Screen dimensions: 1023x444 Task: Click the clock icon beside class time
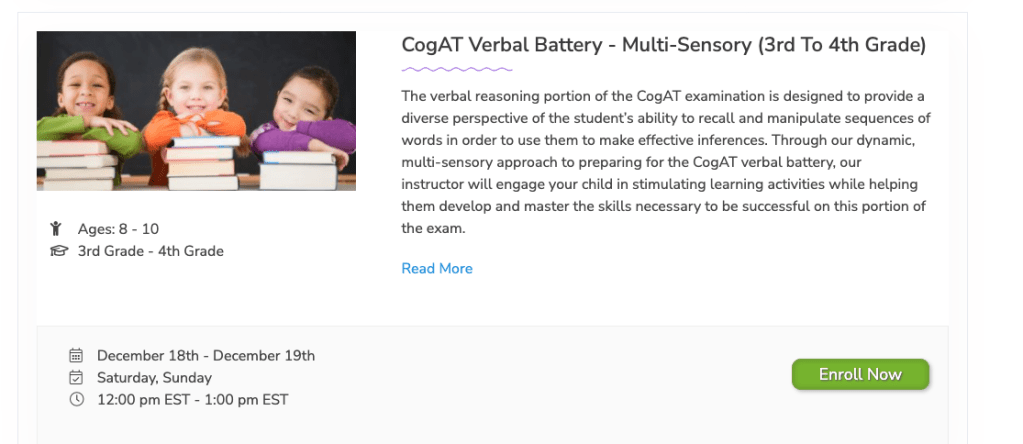pos(76,400)
